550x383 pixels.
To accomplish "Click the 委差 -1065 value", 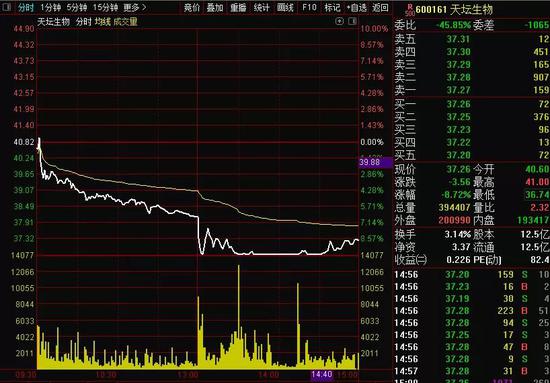I will pos(536,25).
